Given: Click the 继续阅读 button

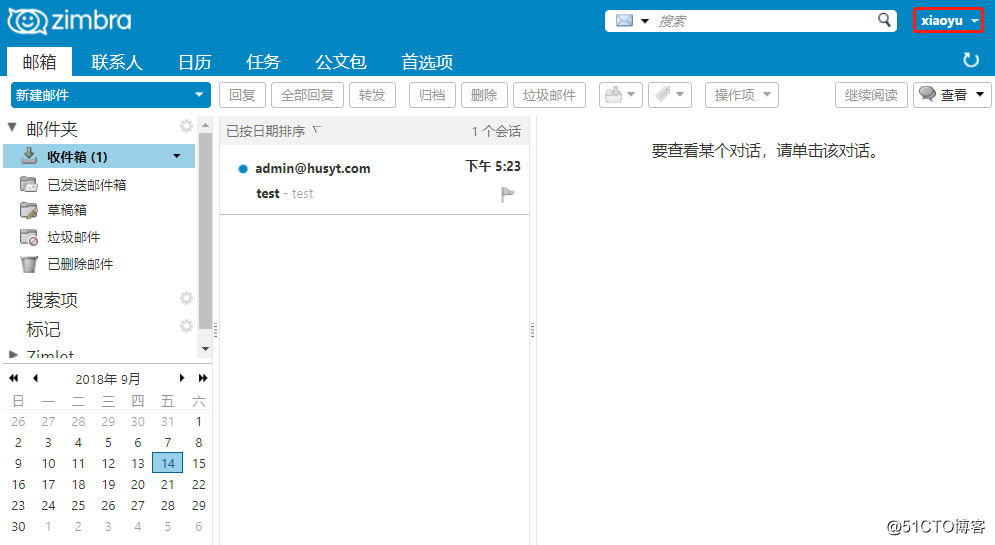Looking at the screenshot, I should click(871, 95).
